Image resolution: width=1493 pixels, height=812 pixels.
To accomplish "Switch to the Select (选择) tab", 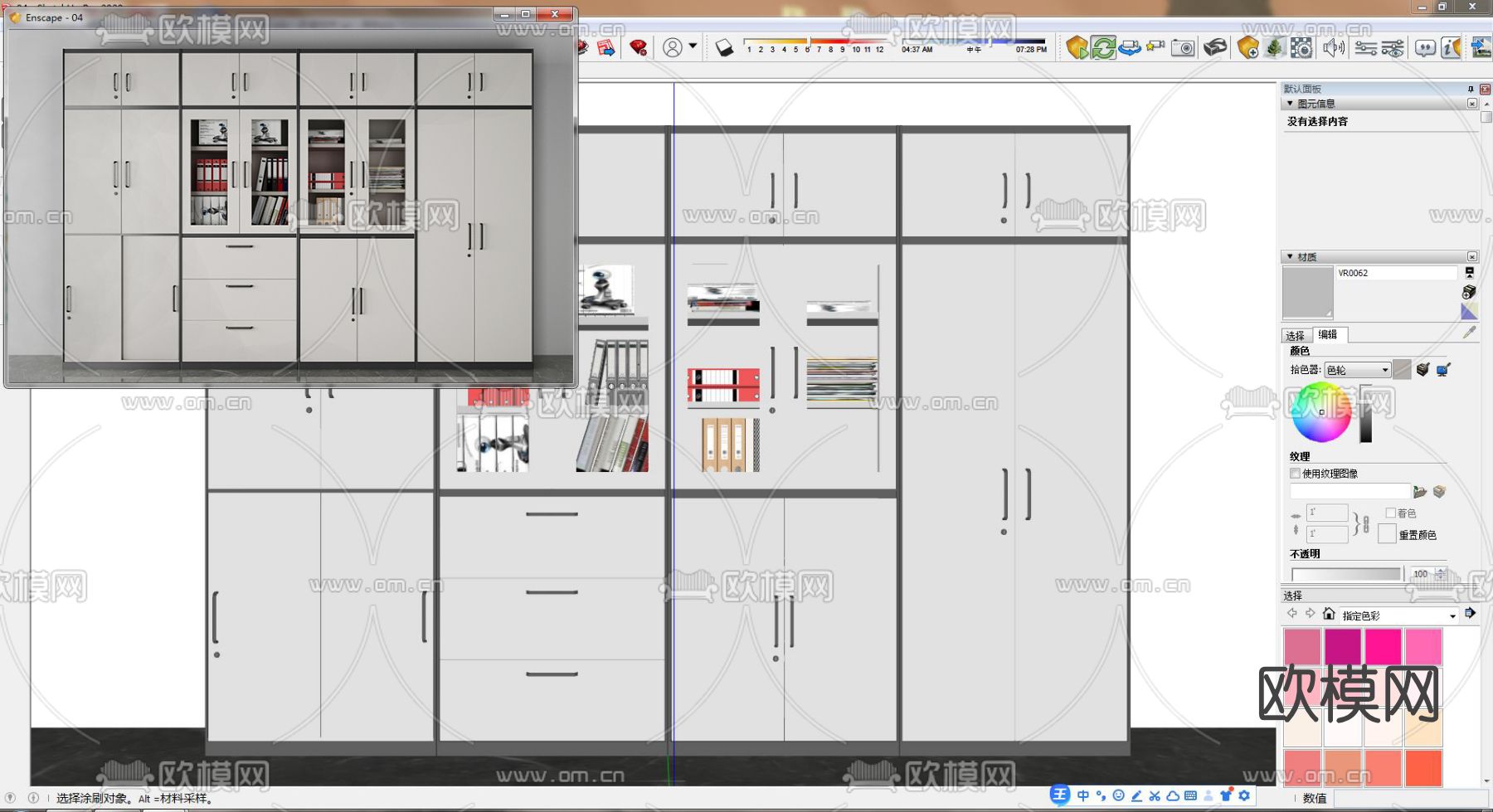I will (x=1295, y=335).
